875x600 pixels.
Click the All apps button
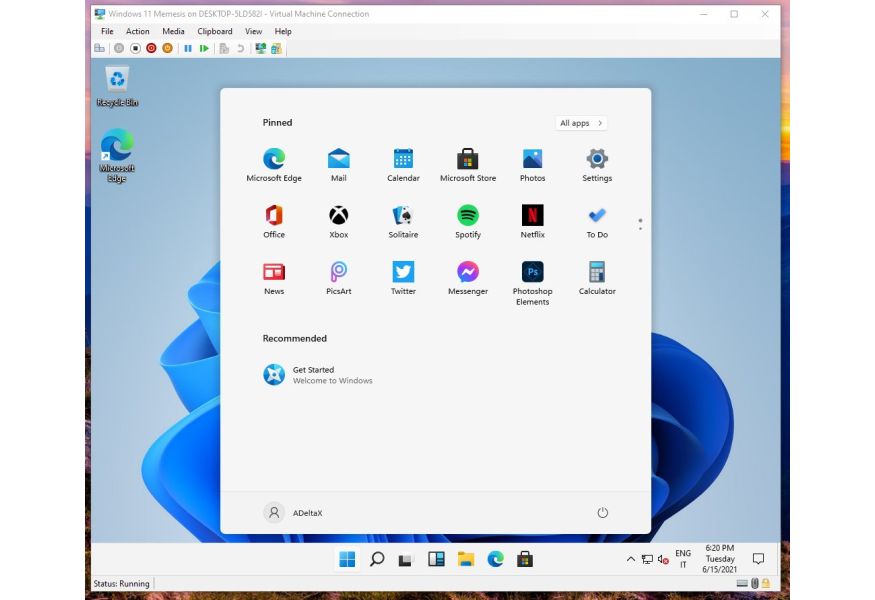point(581,123)
